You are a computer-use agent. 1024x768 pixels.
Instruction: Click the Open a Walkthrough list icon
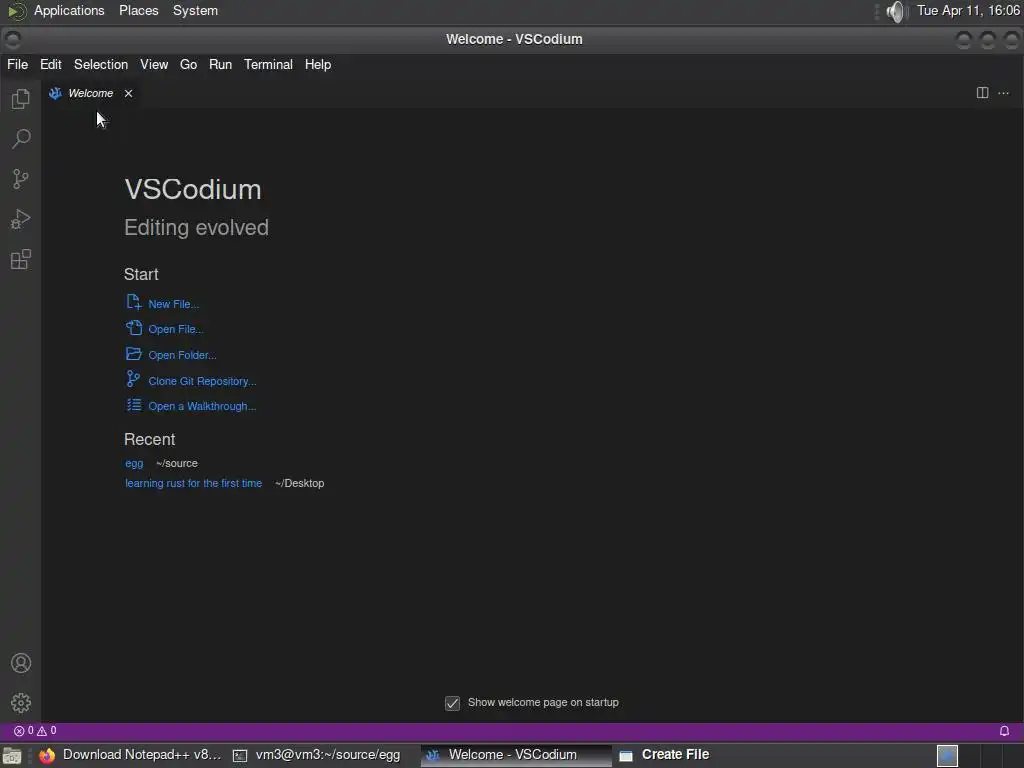point(133,405)
